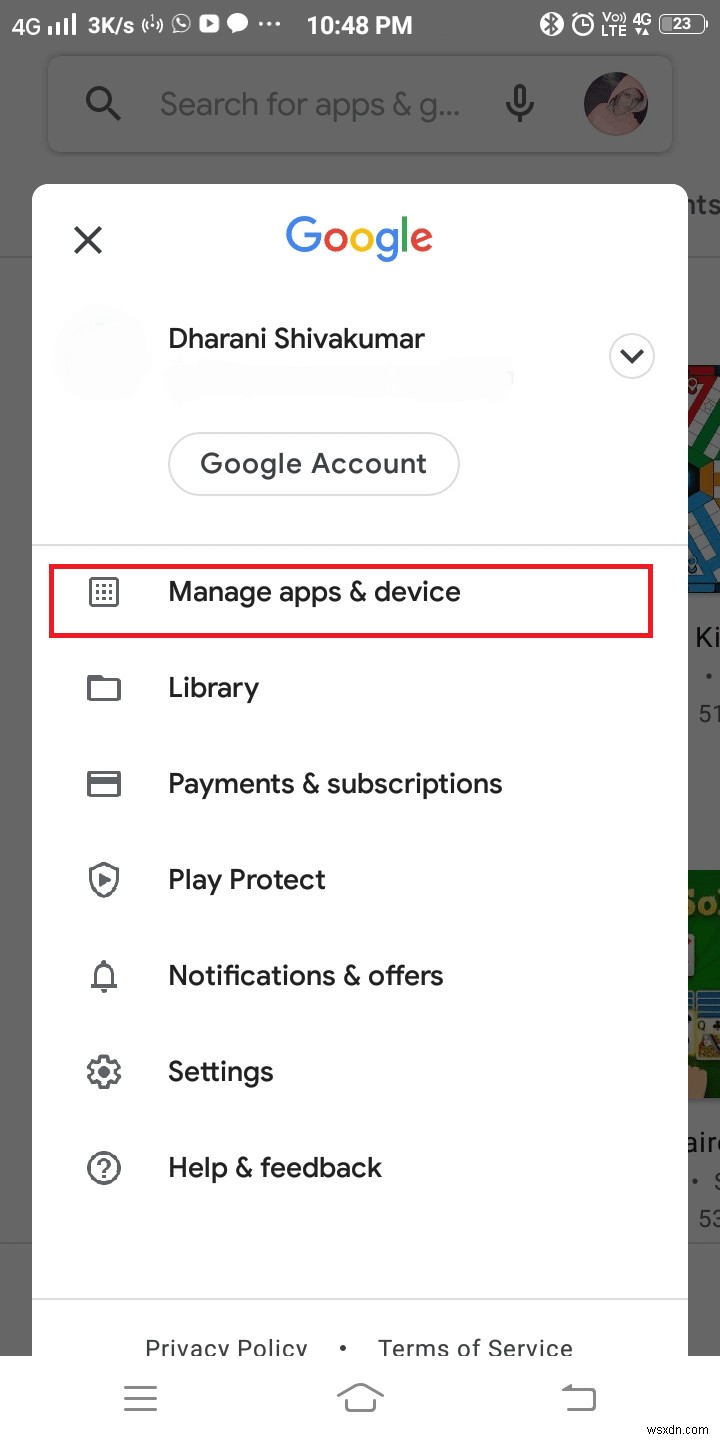The image size is (720, 1440).
Task: Tap the Notifications bell icon
Action: [104, 976]
